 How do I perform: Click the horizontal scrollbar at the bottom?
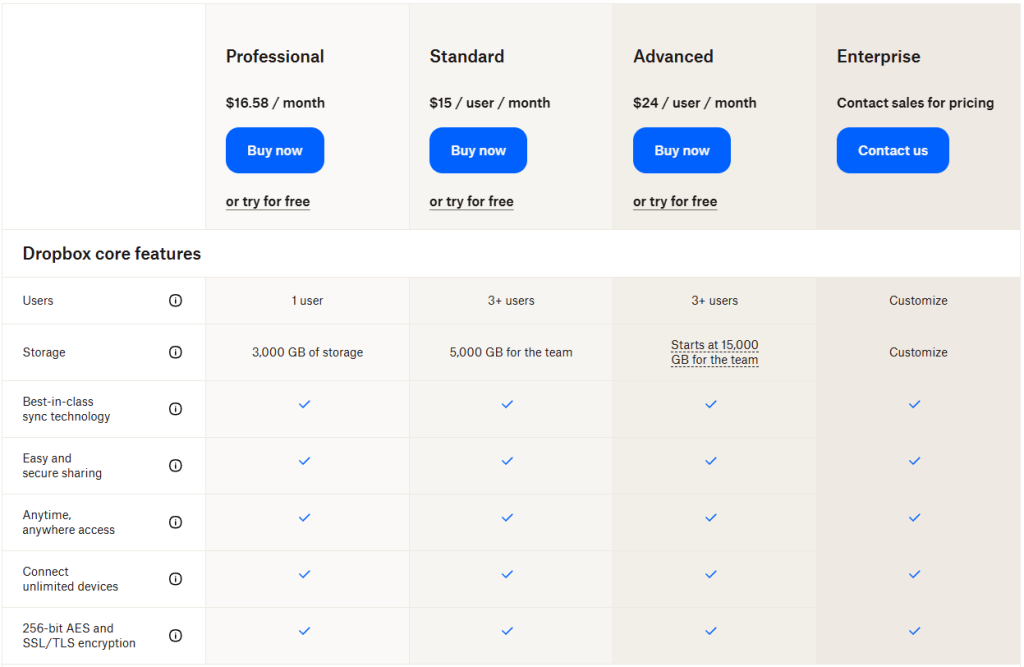click(x=512, y=662)
